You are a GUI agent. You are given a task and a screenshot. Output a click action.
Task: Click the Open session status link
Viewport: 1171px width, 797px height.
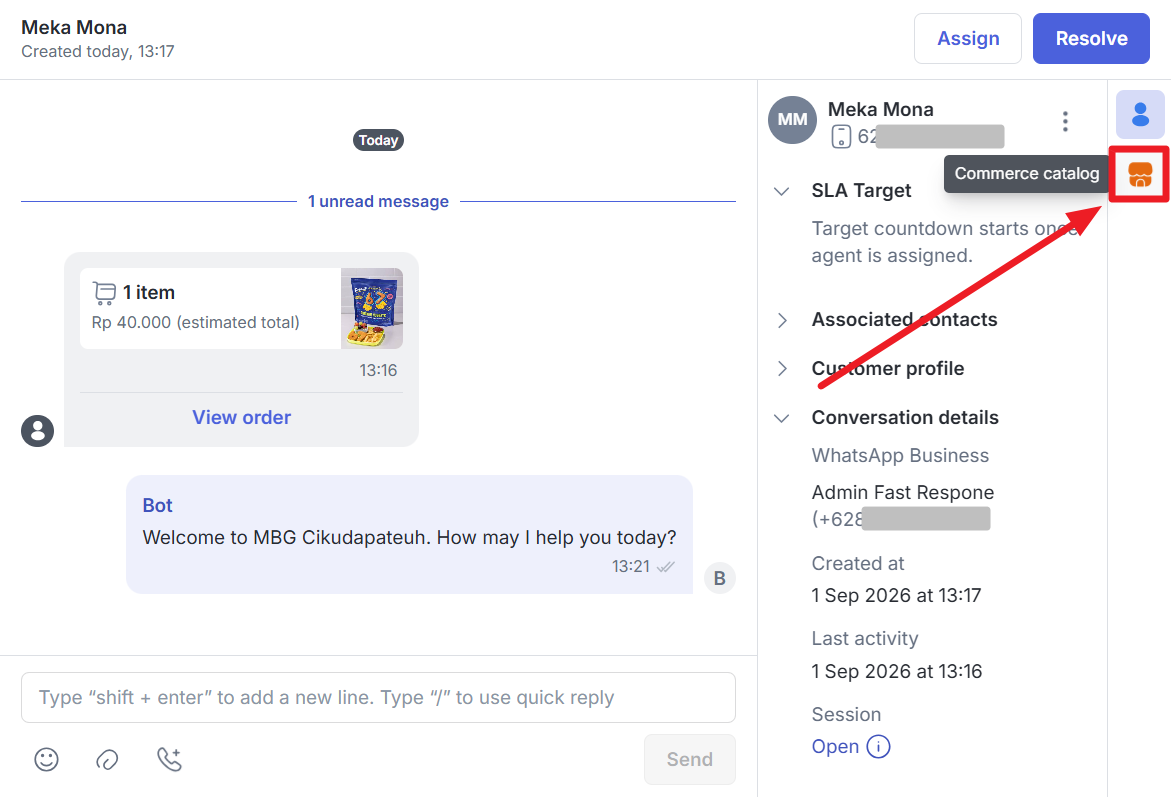click(x=835, y=746)
